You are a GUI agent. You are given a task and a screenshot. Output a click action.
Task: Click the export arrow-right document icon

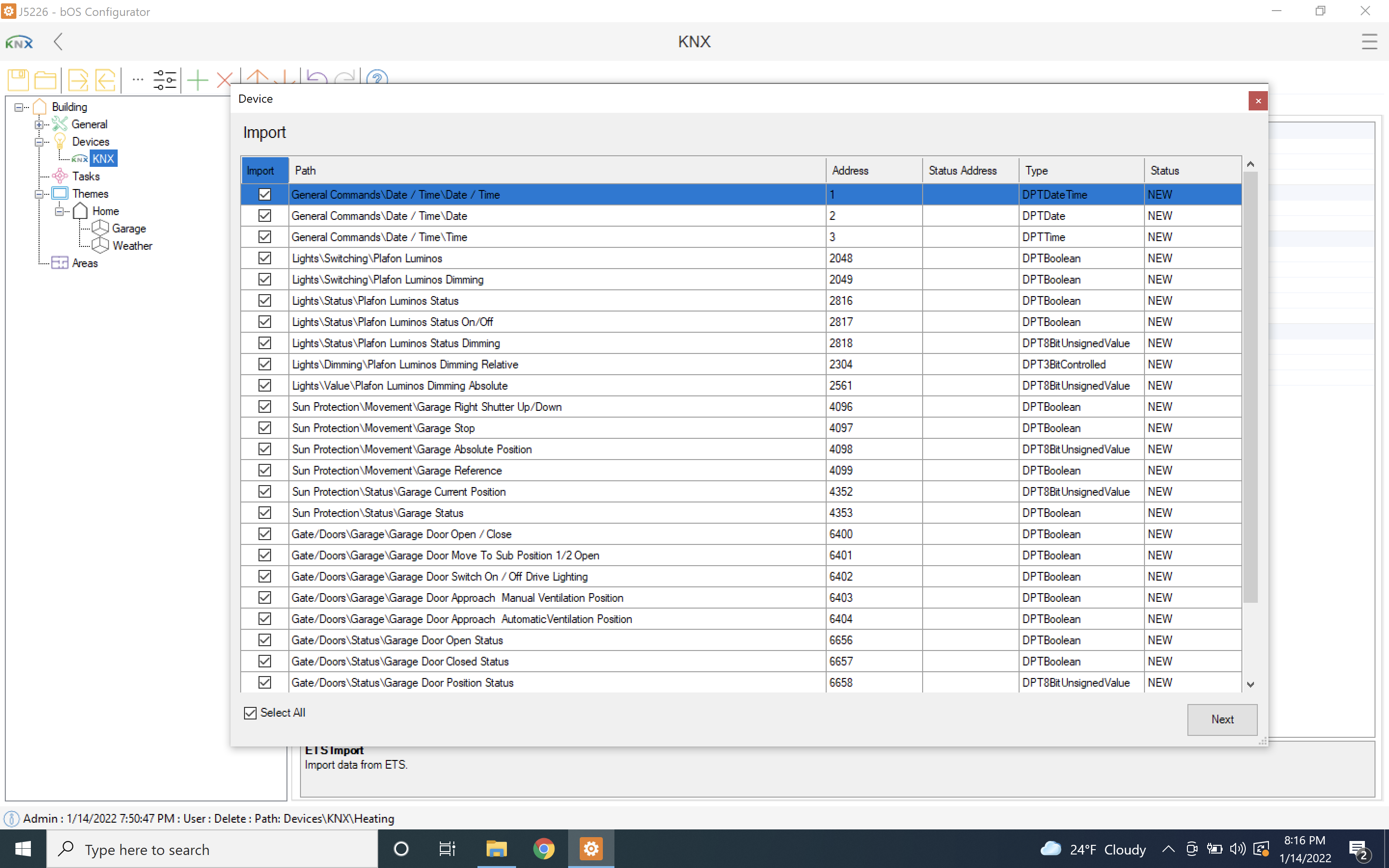coord(78,80)
